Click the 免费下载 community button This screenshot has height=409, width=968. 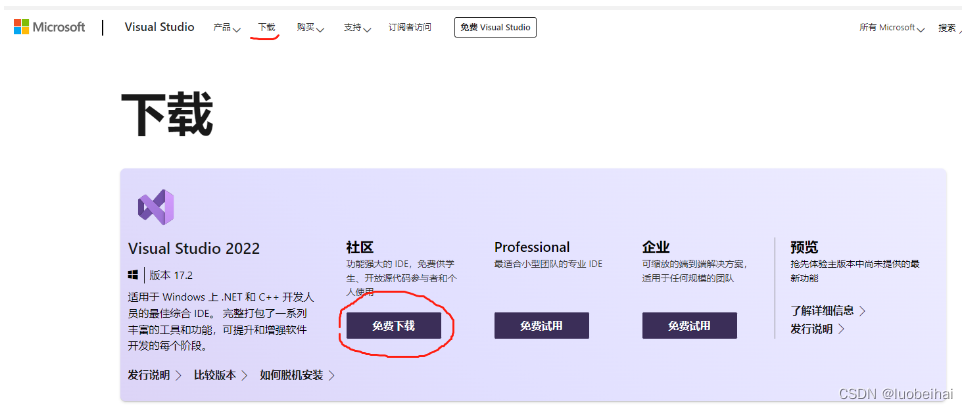[394, 326]
